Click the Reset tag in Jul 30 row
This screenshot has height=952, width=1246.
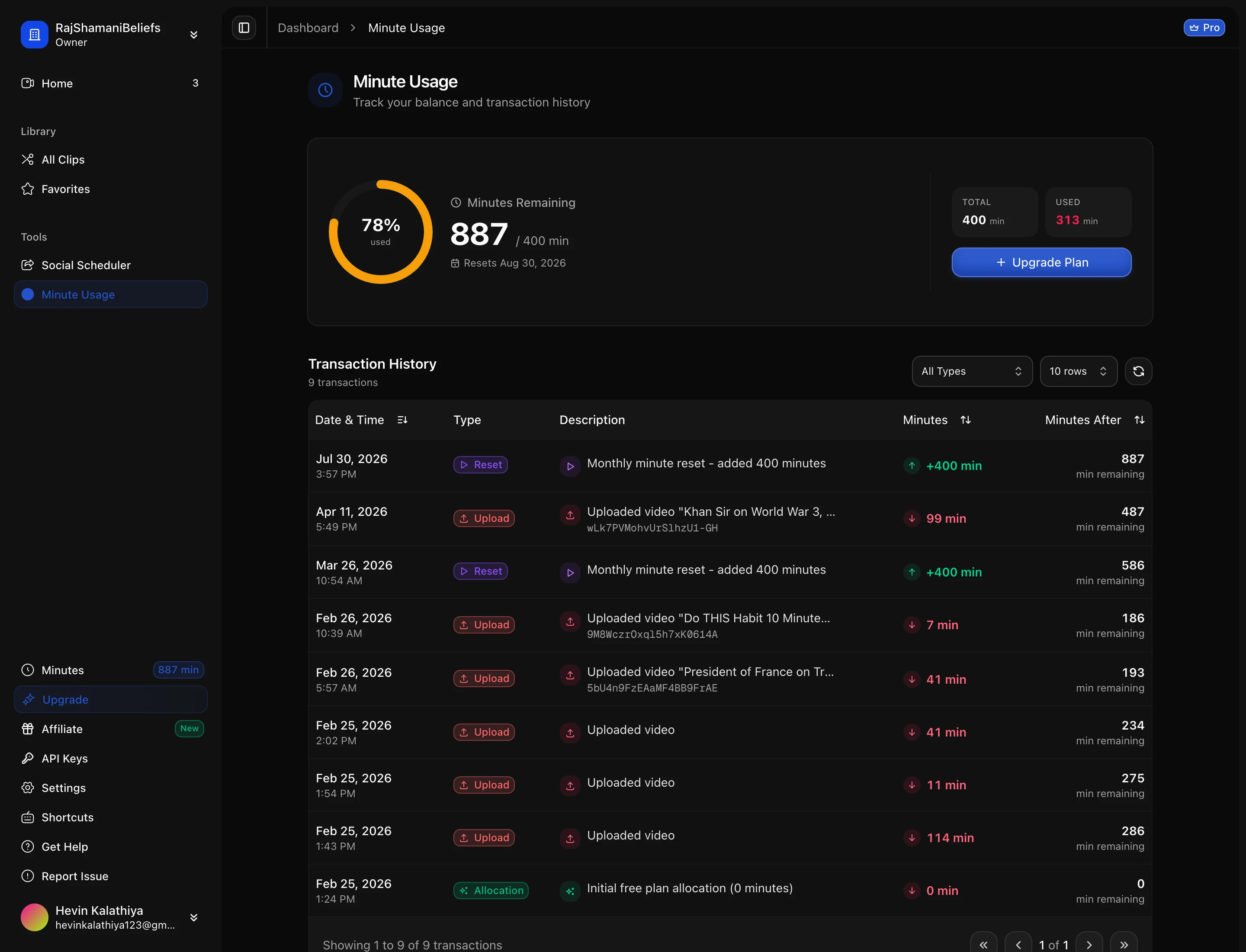pos(481,465)
